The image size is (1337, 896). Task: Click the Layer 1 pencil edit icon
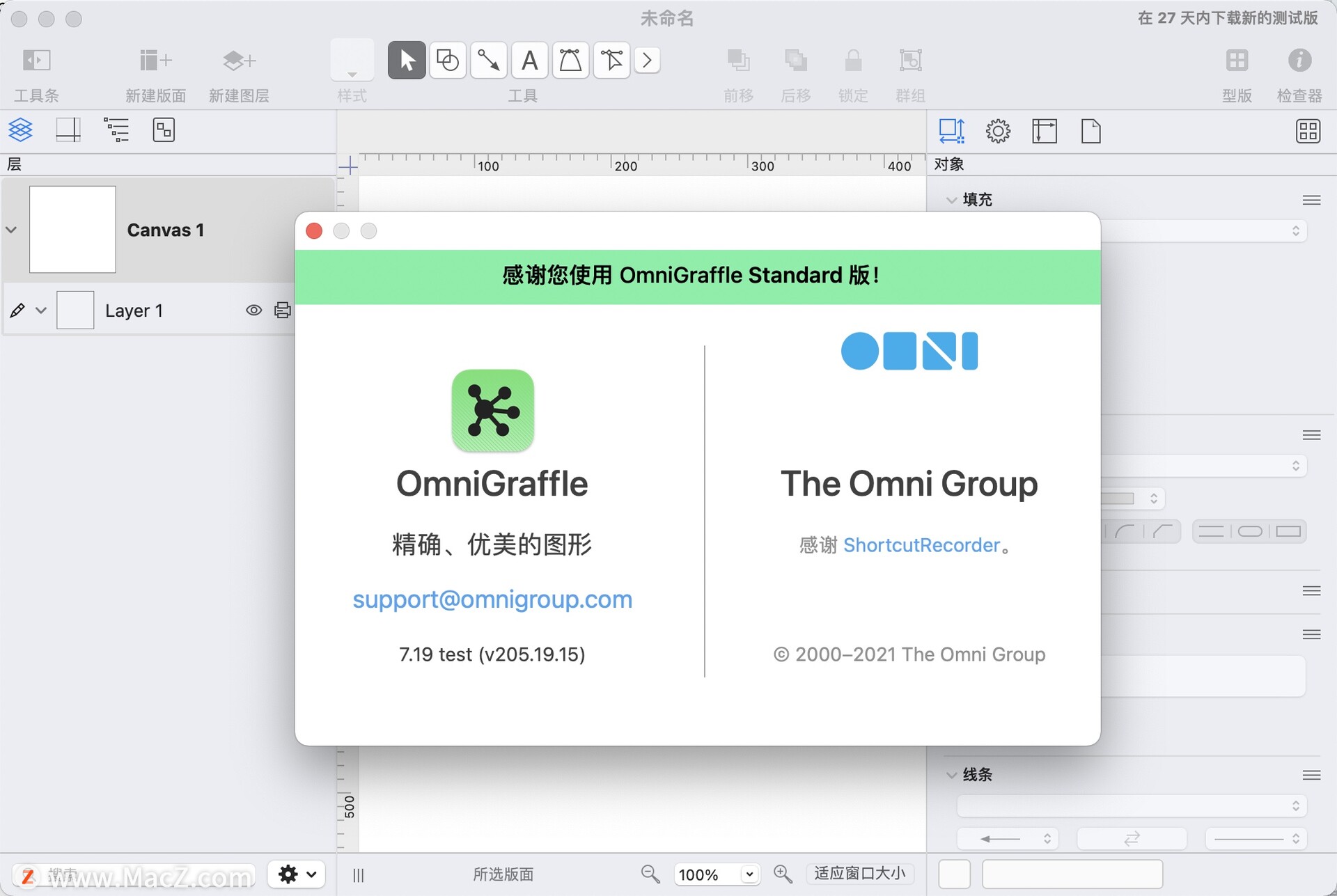coord(17,311)
